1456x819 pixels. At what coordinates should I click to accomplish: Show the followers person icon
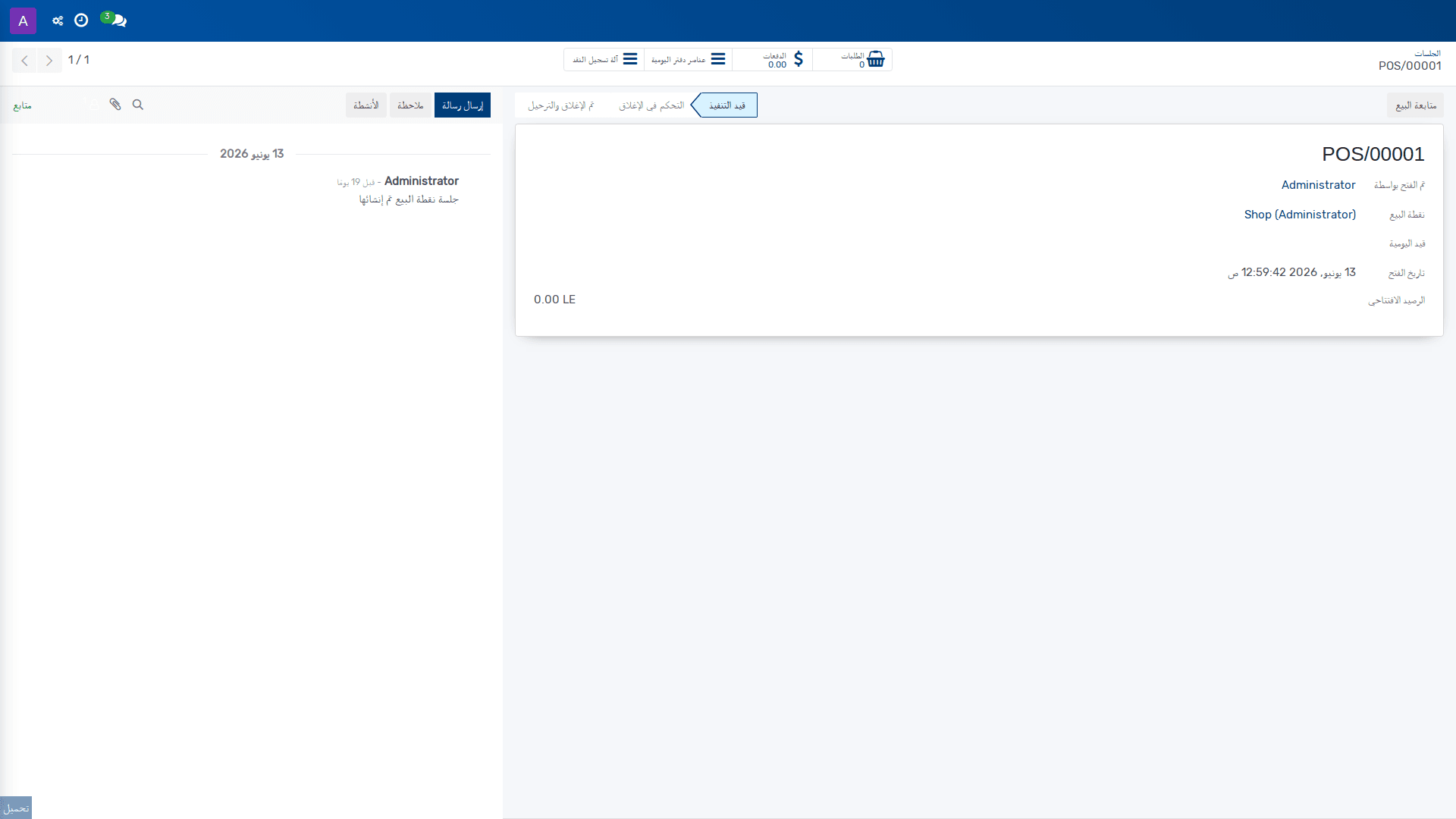point(92,105)
